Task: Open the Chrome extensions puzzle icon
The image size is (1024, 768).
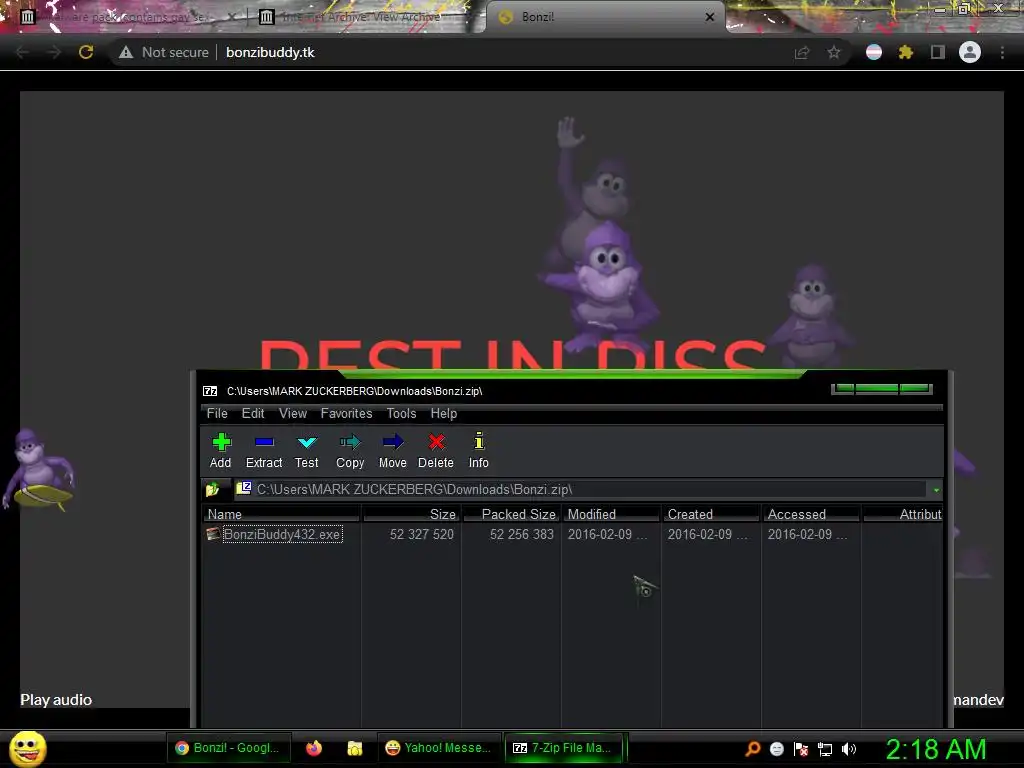Action: point(906,52)
